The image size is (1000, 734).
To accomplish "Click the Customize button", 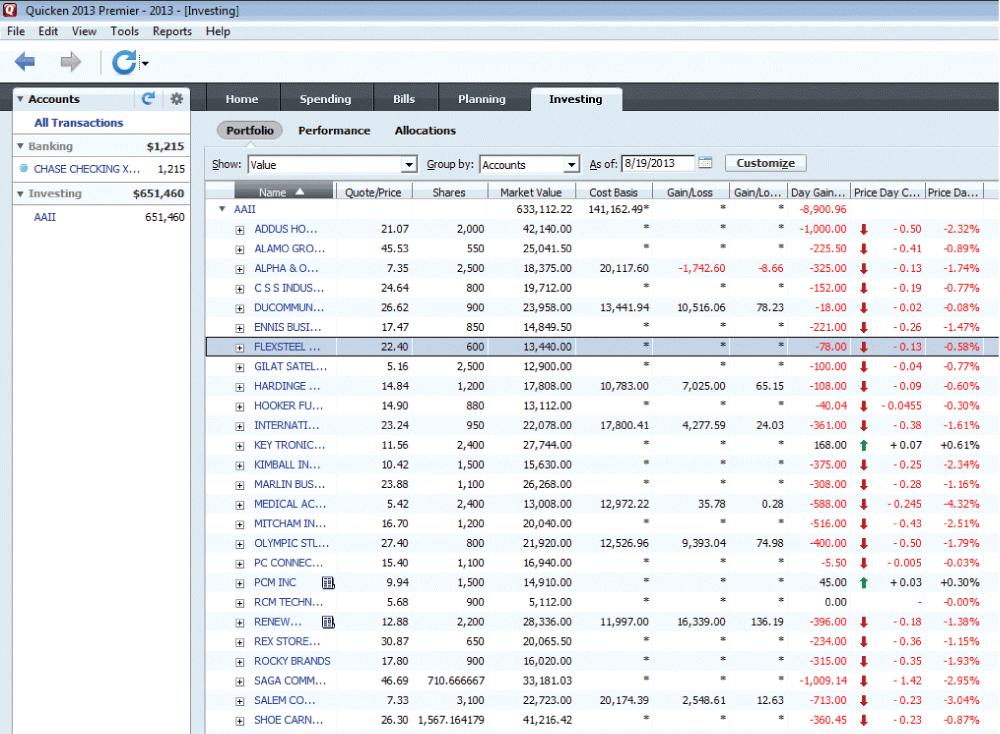I will pyautogui.click(x=765, y=163).
